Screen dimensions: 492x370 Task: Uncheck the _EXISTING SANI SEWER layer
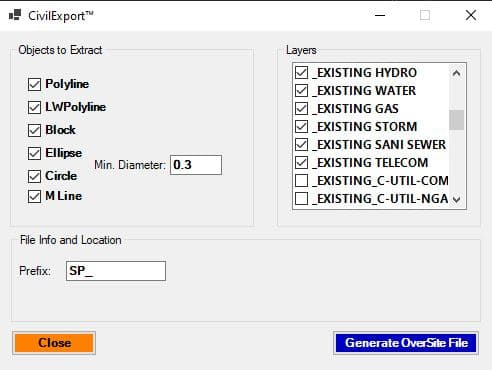[x=302, y=145]
